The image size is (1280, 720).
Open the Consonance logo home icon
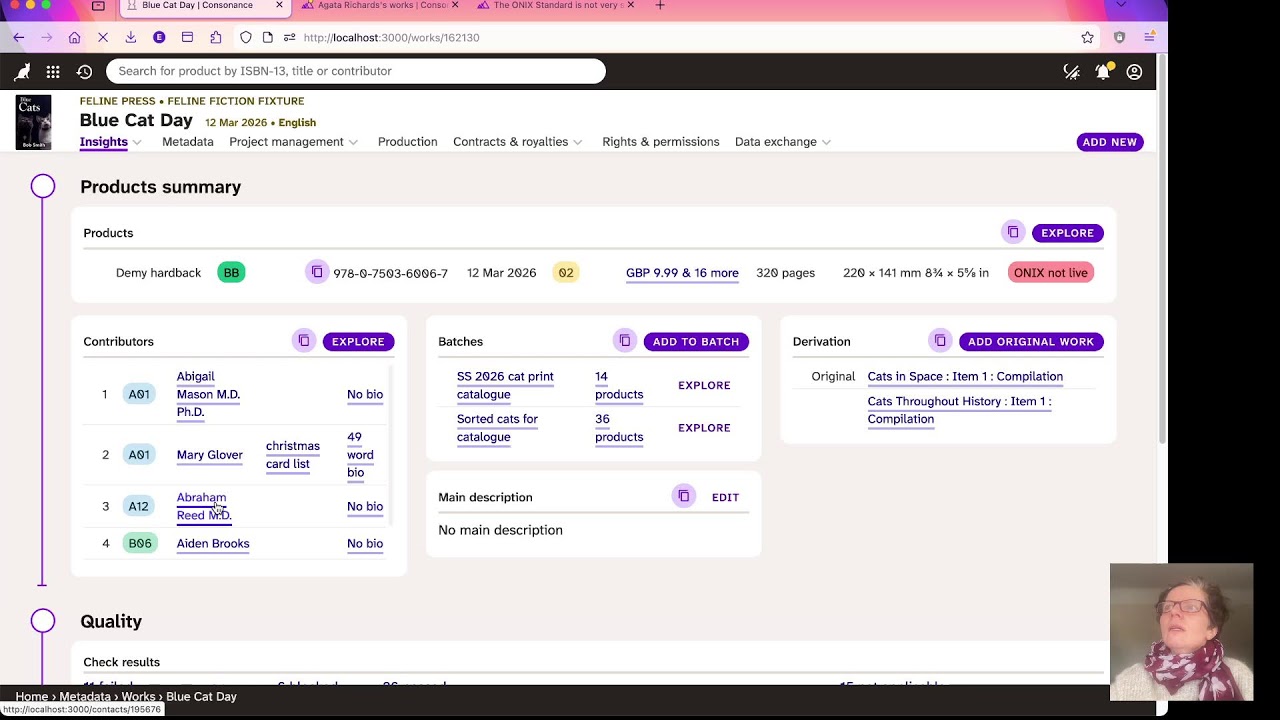[x=22, y=72]
